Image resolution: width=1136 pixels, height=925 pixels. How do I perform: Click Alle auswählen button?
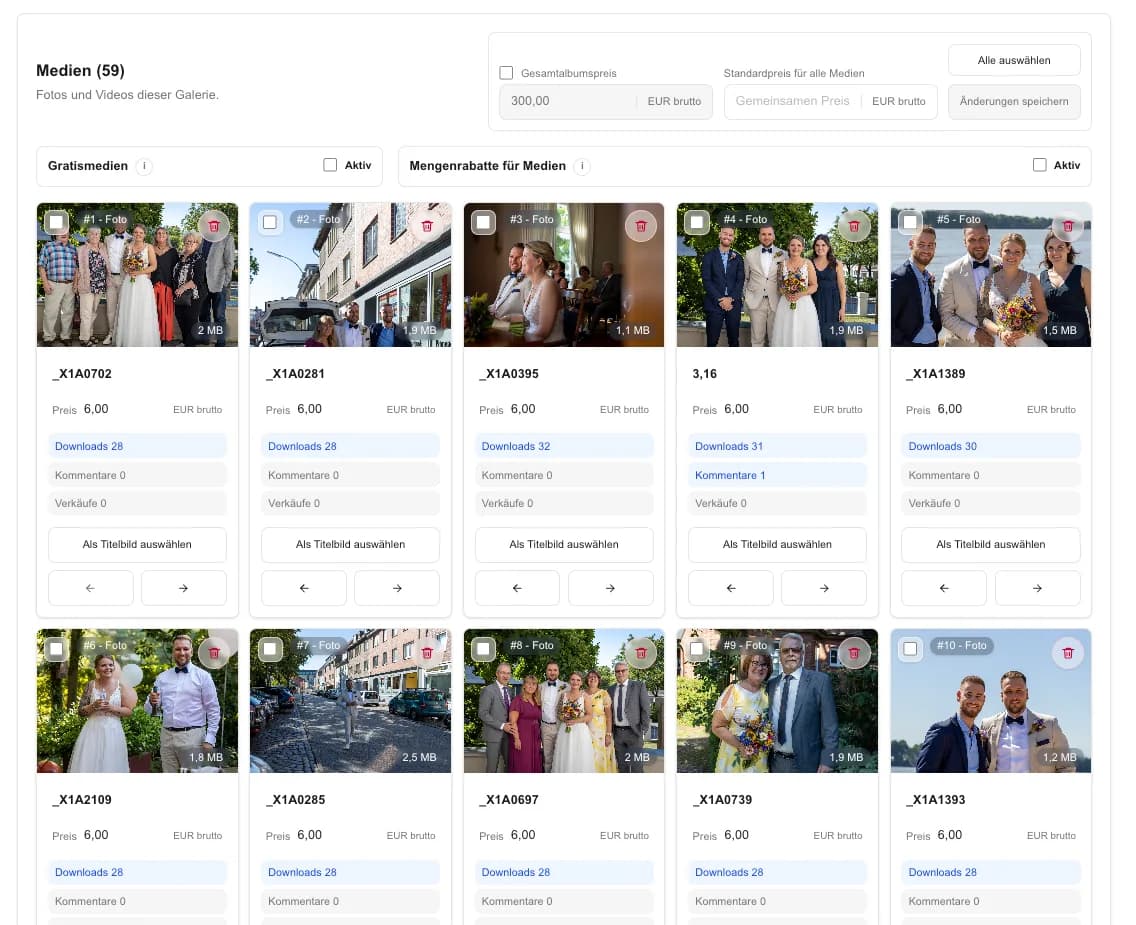[1014, 60]
